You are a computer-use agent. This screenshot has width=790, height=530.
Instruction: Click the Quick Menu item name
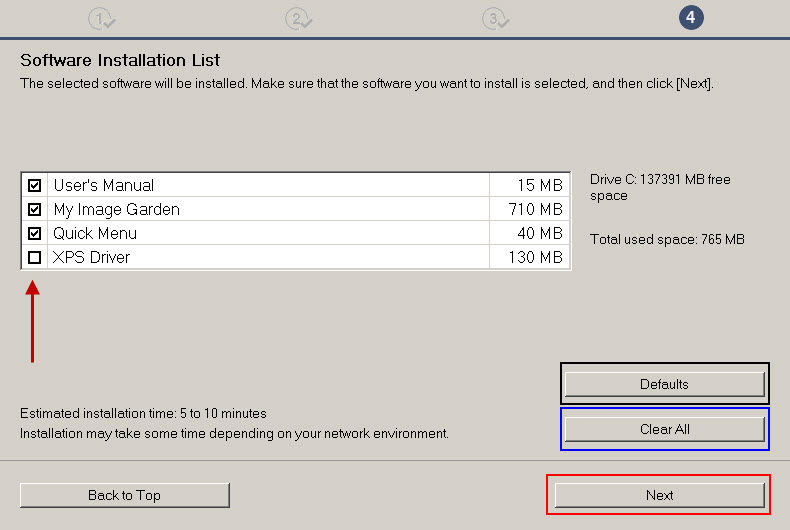pos(95,234)
